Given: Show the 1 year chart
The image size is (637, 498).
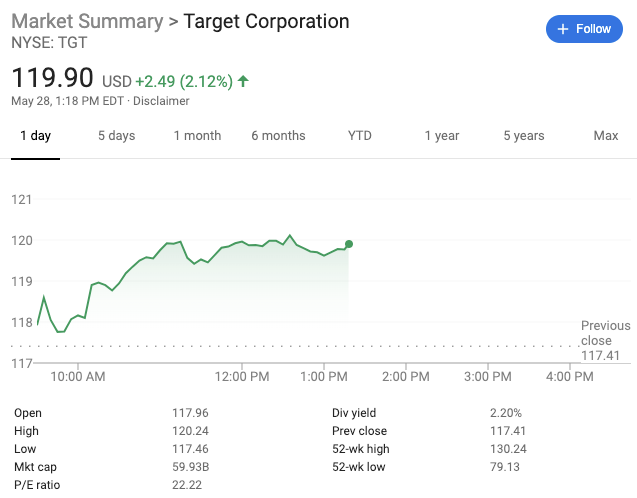Looking at the screenshot, I should pyautogui.click(x=441, y=136).
